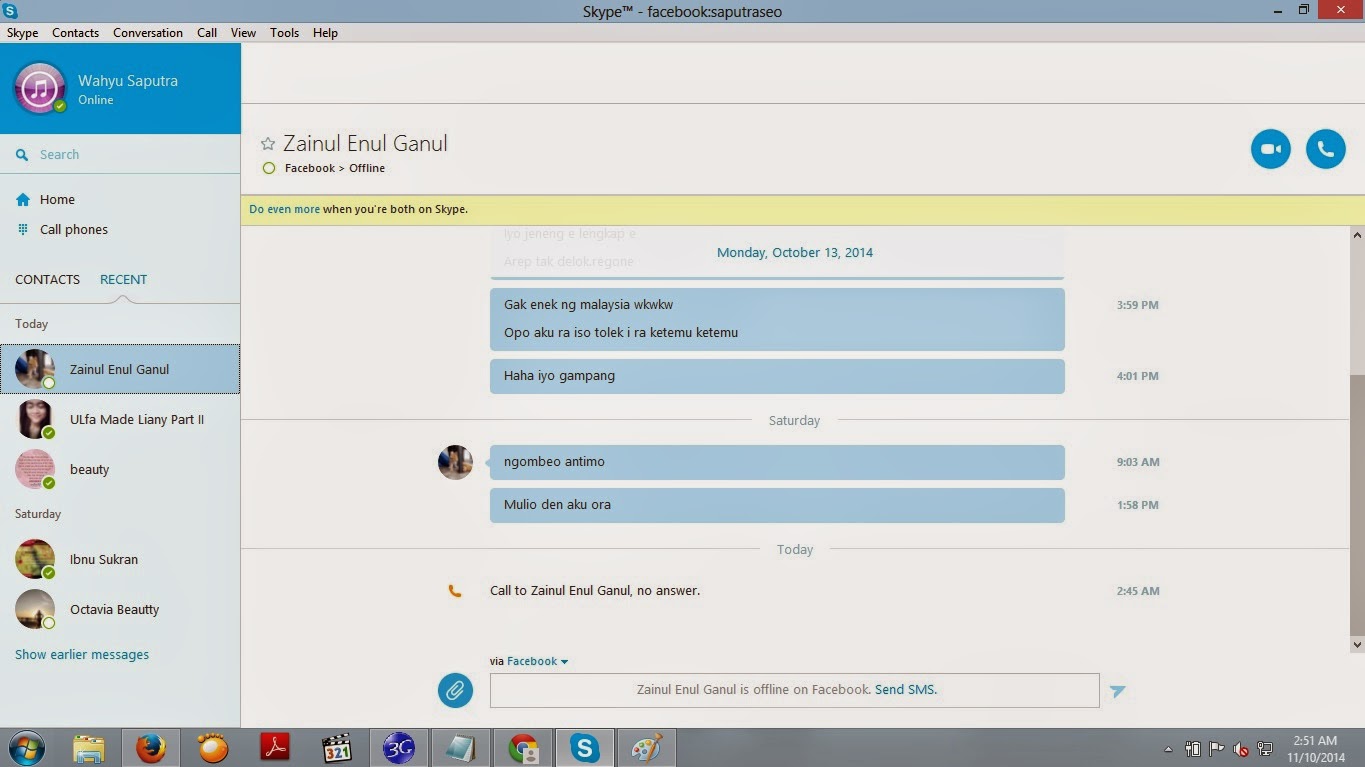Click the Skype taskbar icon

point(585,748)
